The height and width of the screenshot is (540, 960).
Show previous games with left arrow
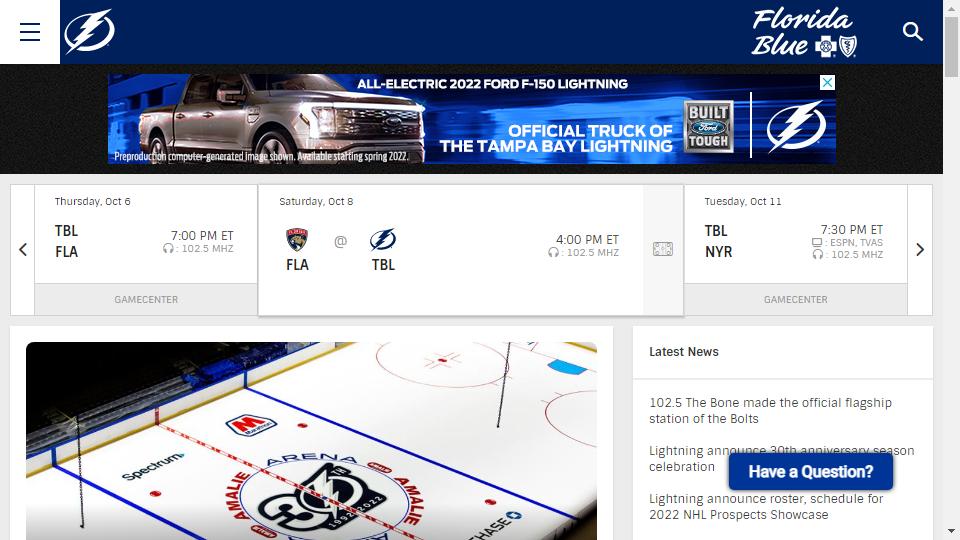pos(23,250)
